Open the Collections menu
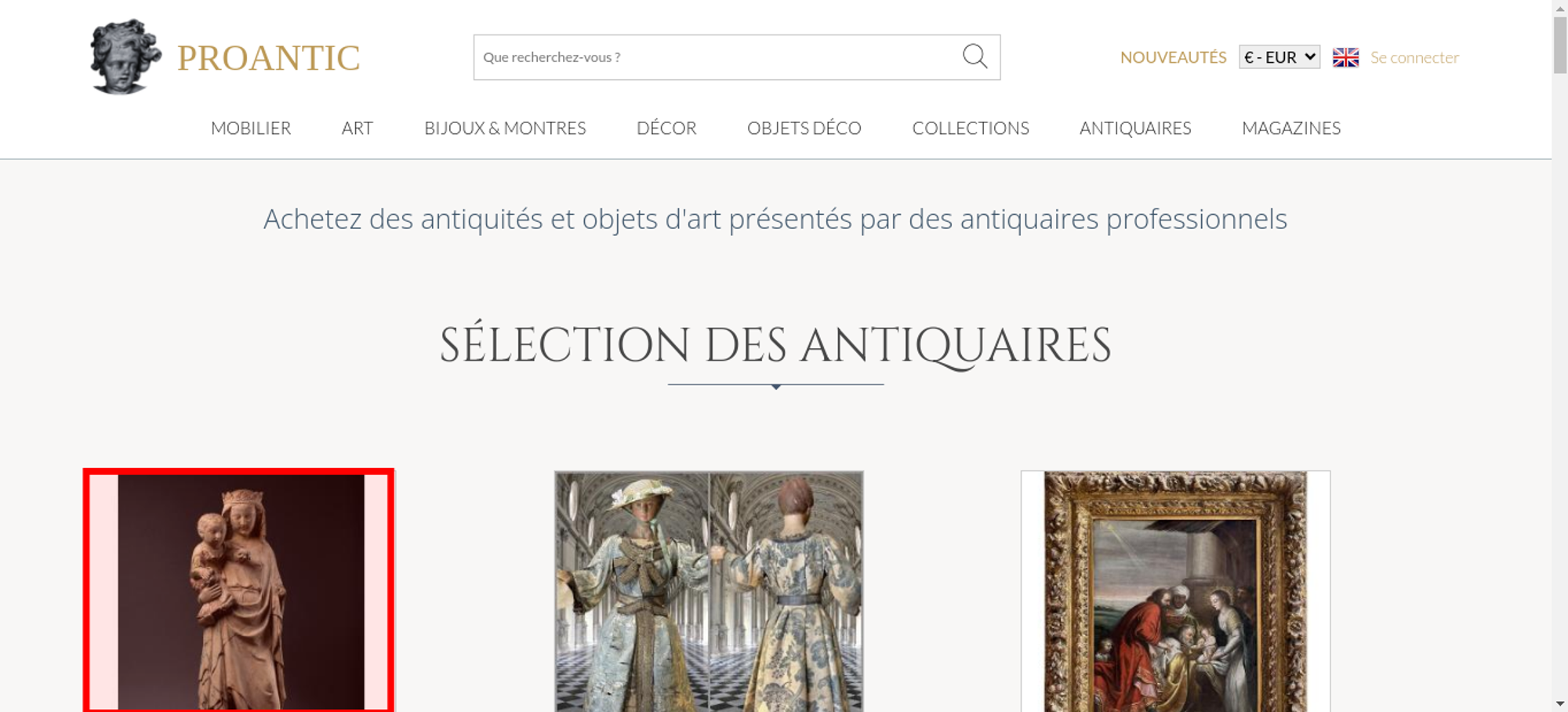1568x712 pixels. tap(970, 128)
